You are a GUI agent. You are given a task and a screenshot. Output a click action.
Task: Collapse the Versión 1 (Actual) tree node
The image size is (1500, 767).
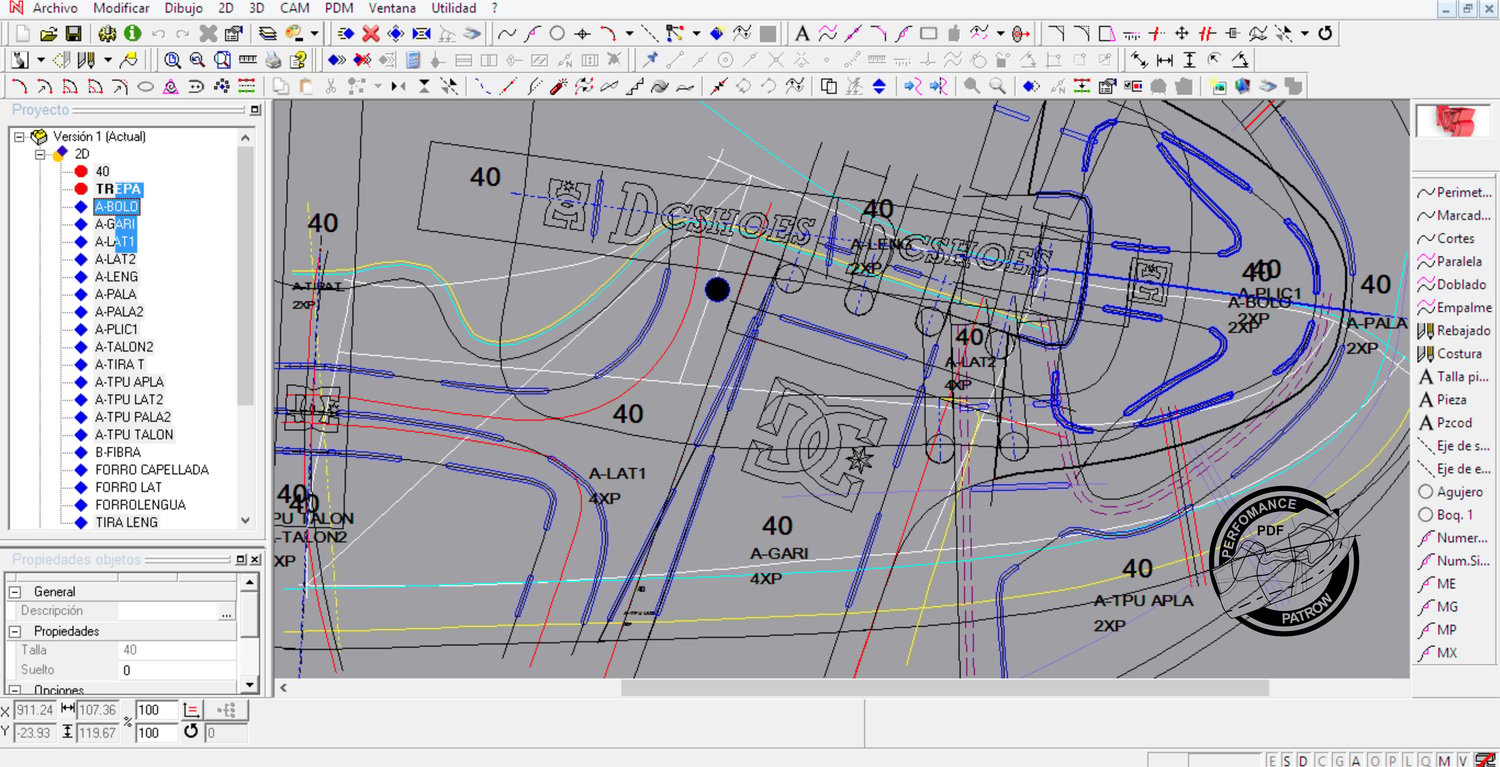(20, 137)
